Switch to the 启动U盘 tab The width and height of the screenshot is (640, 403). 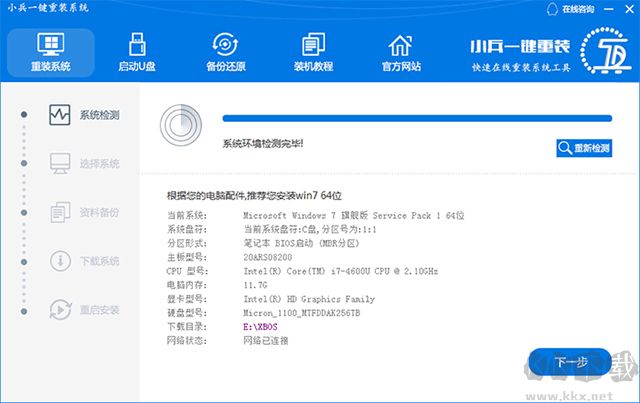point(137,53)
